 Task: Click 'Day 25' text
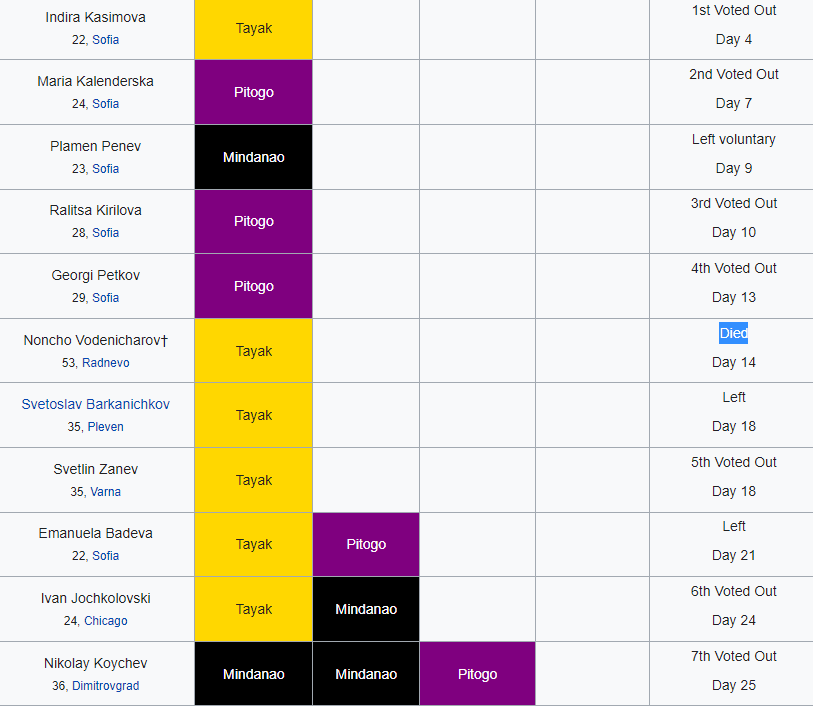(734, 685)
